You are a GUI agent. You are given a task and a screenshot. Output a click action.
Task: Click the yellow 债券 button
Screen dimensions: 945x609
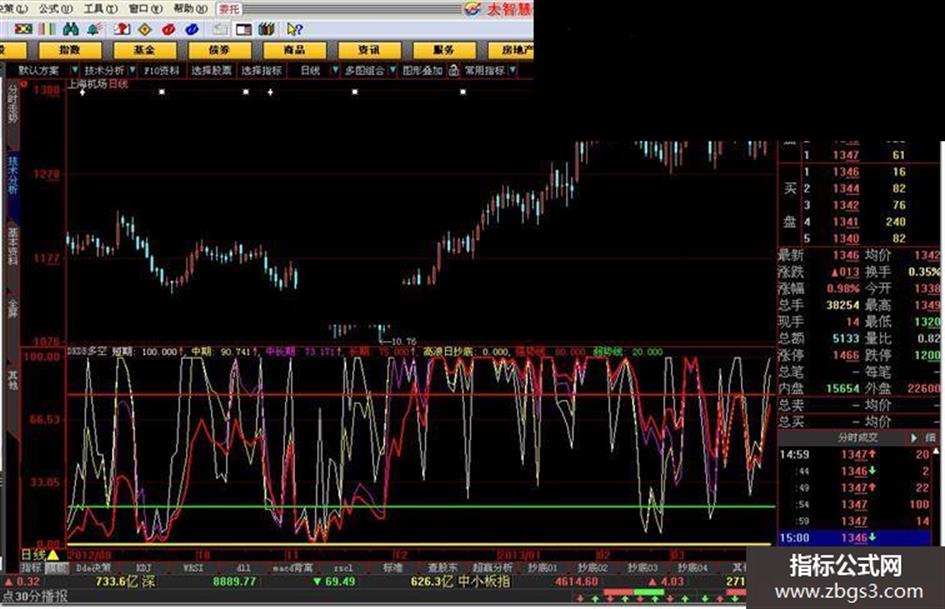point(219,49)
